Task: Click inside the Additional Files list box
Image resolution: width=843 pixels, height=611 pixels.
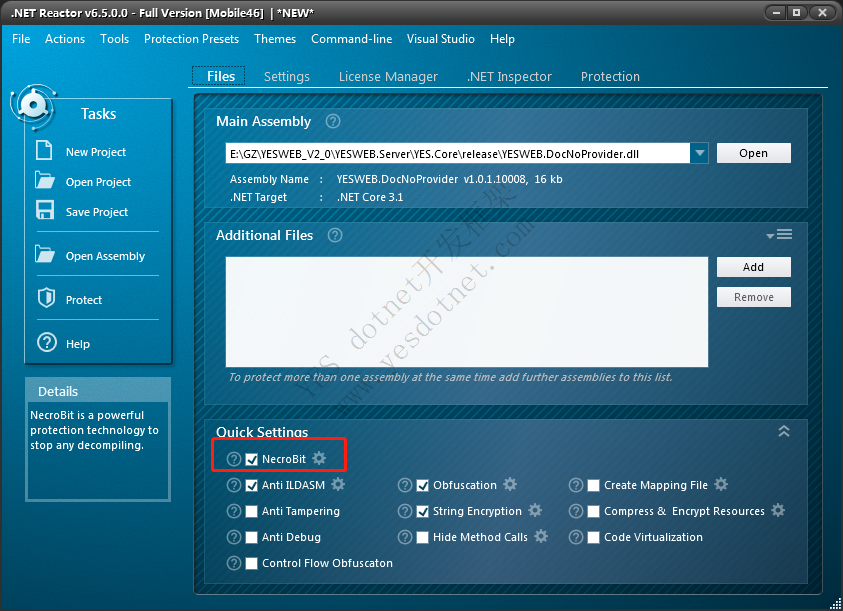Action: pyautogui.click(x=467, y=312)
